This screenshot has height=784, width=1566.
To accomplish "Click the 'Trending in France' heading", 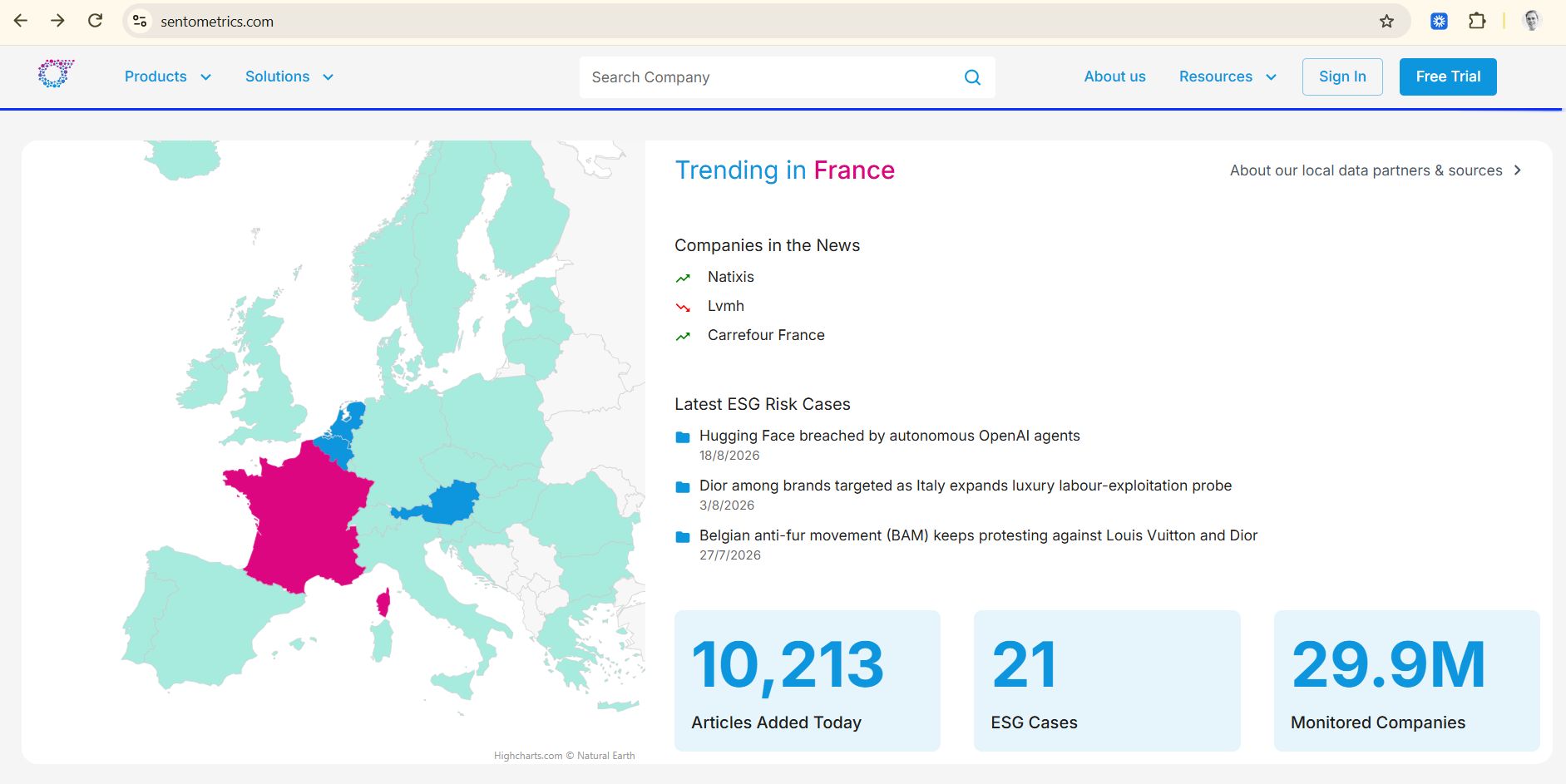I will tap(784, 170).
